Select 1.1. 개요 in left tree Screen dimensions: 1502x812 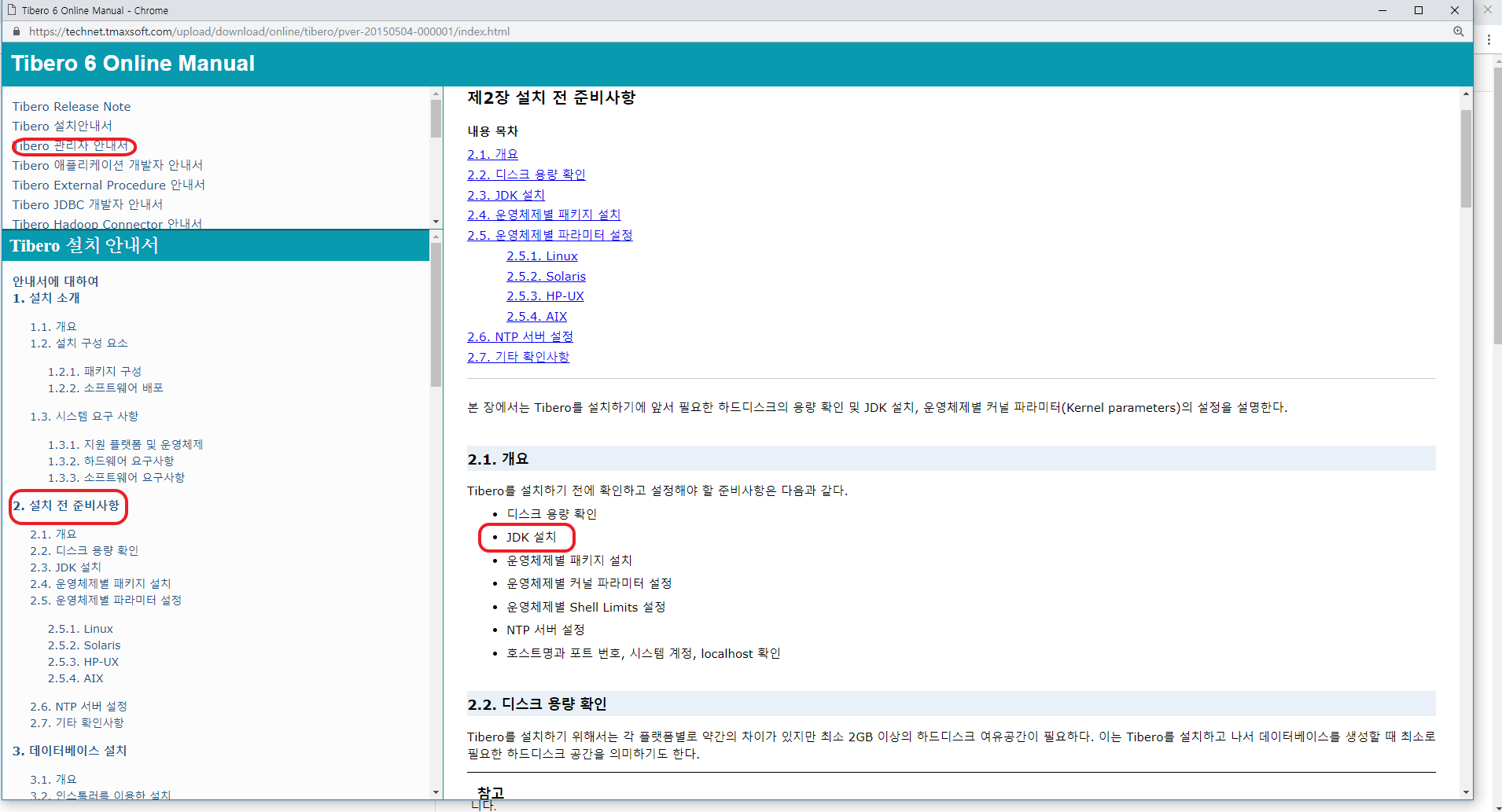click(53, 326)
